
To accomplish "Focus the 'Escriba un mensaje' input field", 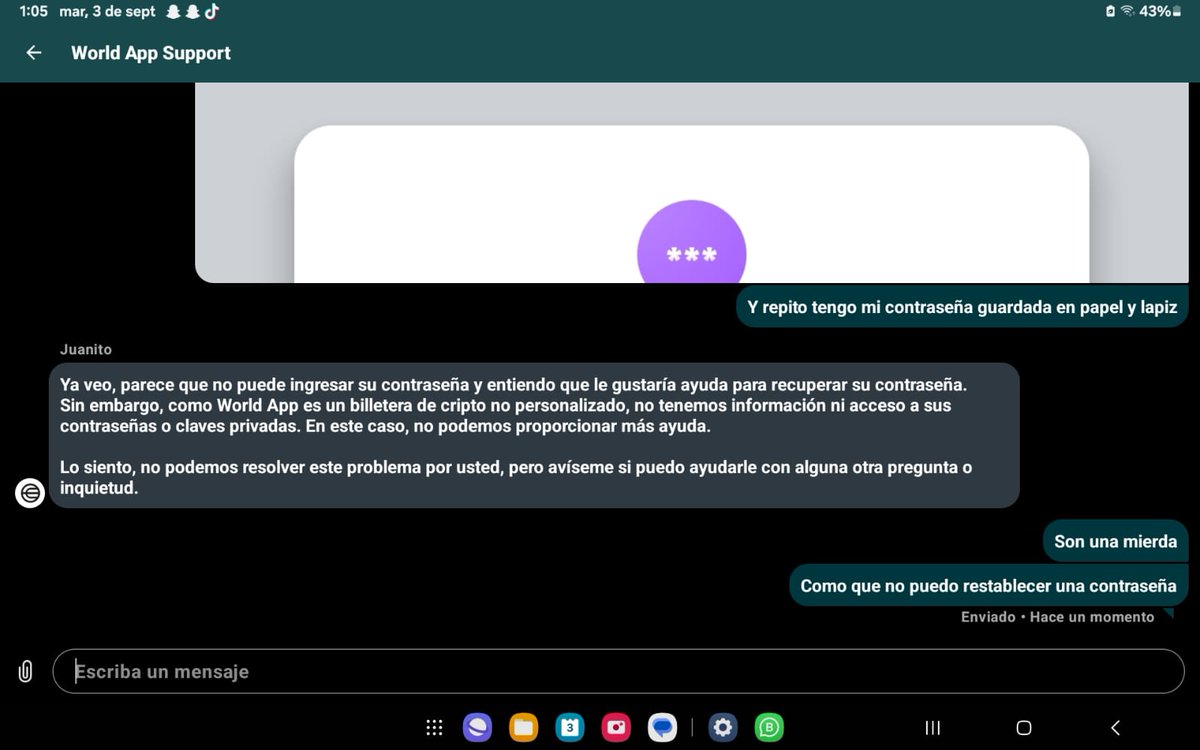I will point(618,672).
